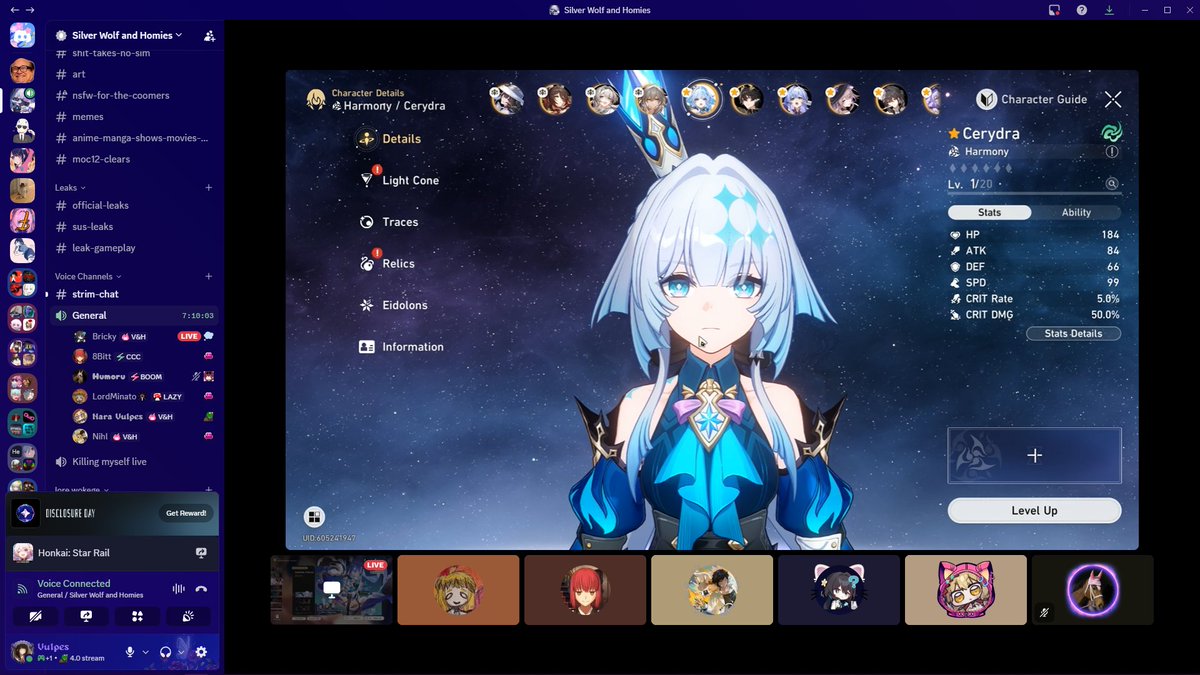1200x675 pixels.
Task: Open the Soundboard button in voice panel
Action: 188,616
